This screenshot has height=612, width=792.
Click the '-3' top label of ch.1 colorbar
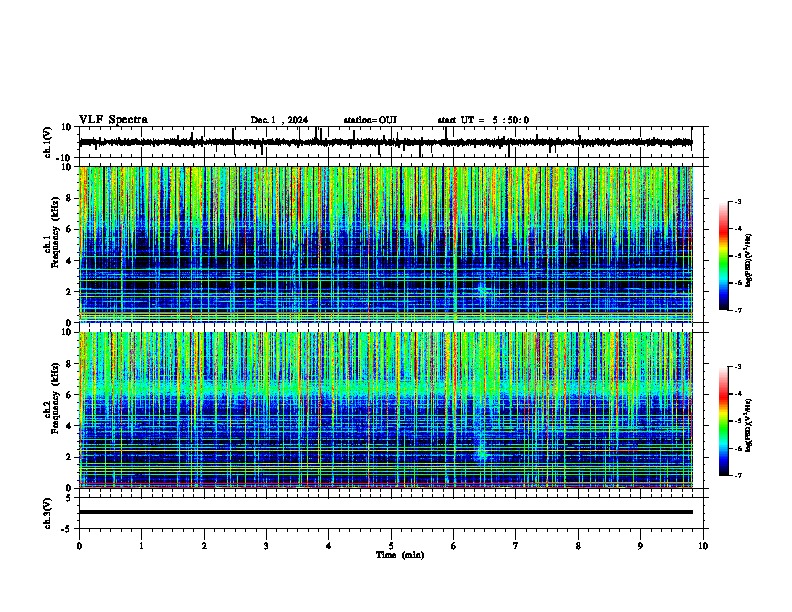[737, 201]
